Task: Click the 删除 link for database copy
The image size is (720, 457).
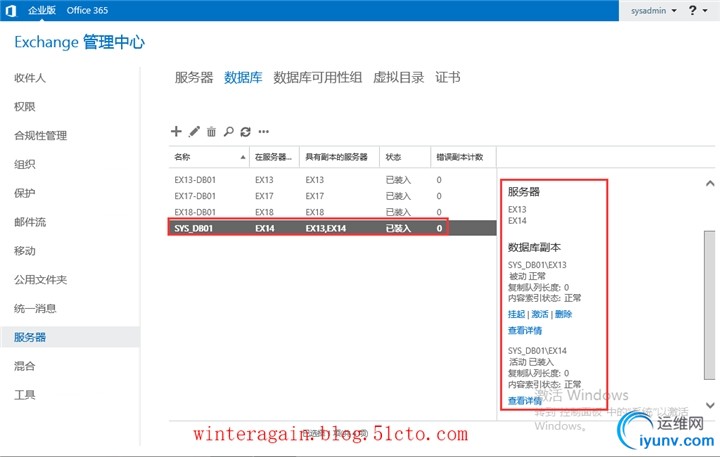Action: tap(563, 314)
